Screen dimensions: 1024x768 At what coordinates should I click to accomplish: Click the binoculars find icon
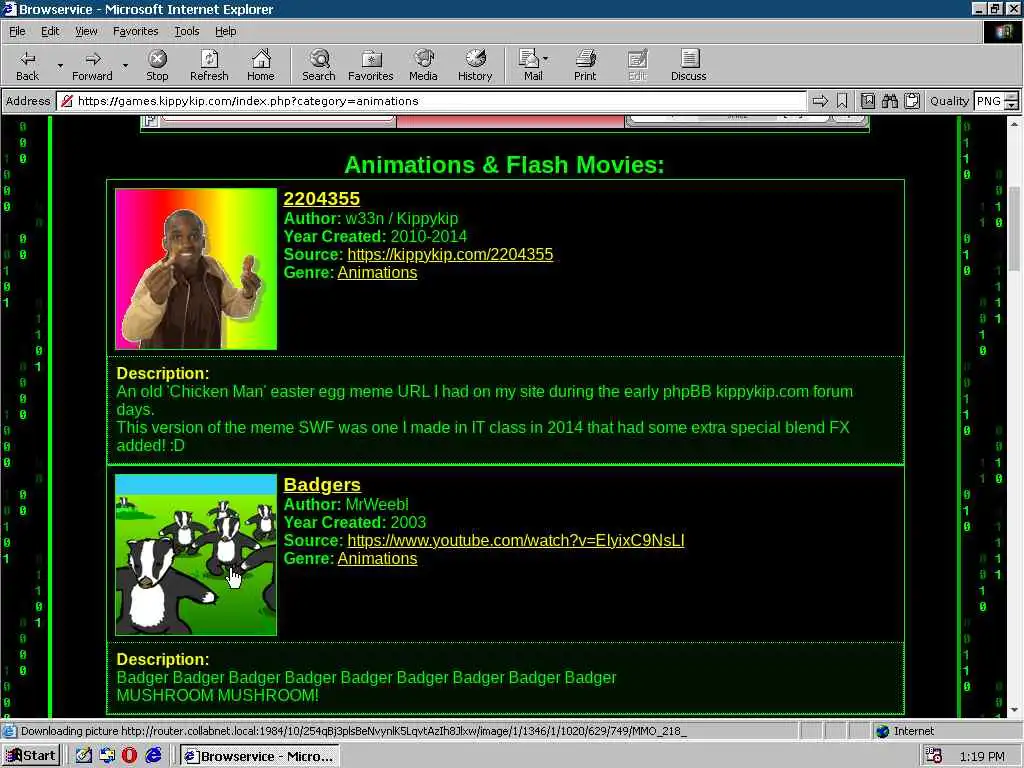coord(889,101)
